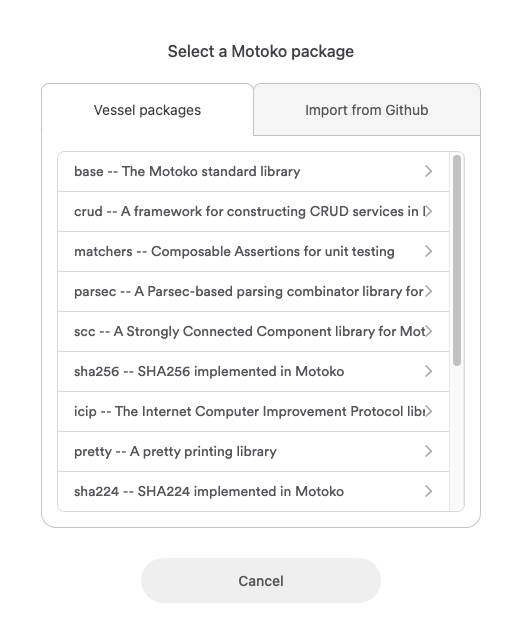
Task: Cancel the package selection dialog
Action: [x=261, y=581]
